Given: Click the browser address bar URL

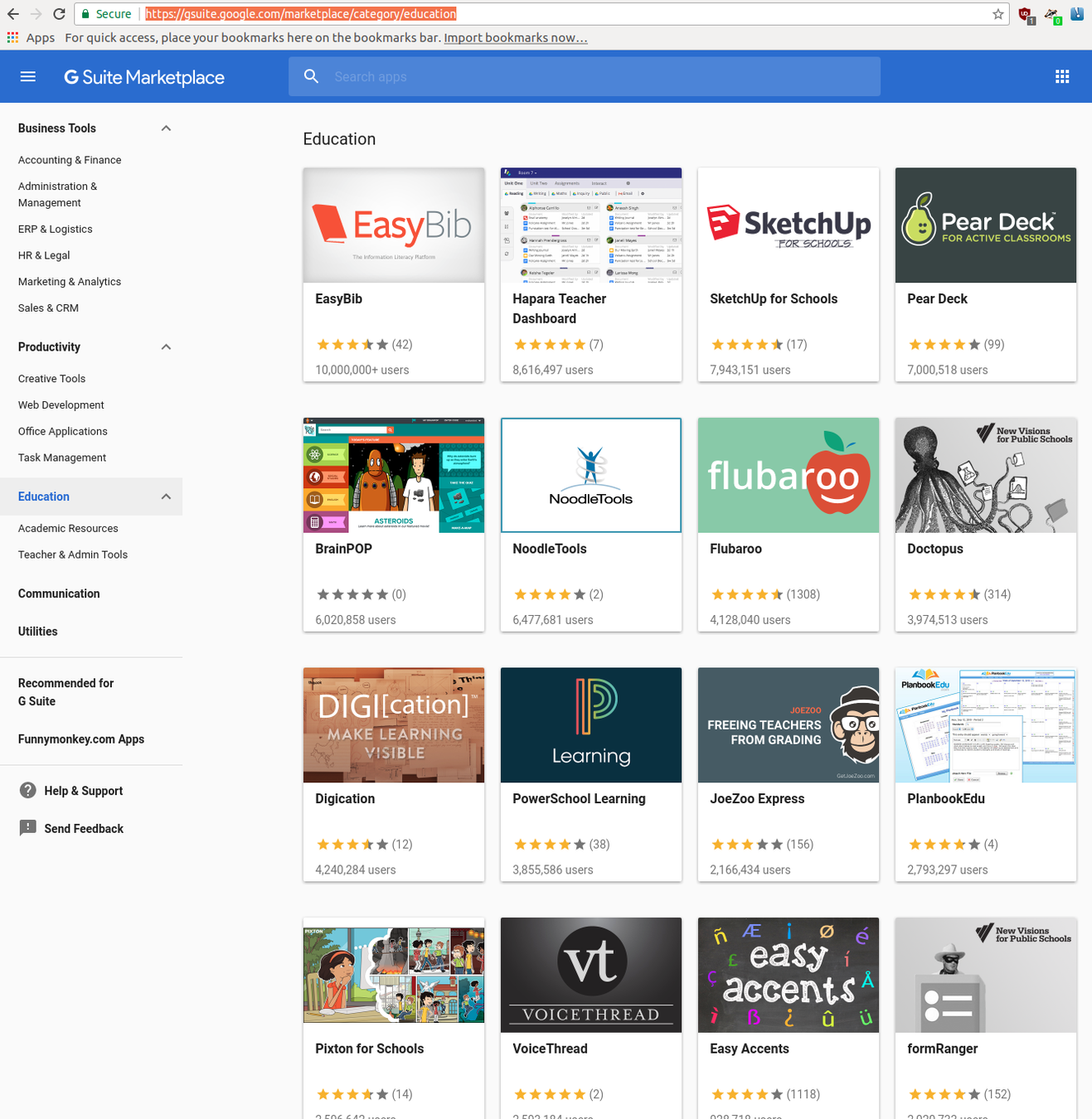Looking at the screenshot, I should (x=301, y=14).
